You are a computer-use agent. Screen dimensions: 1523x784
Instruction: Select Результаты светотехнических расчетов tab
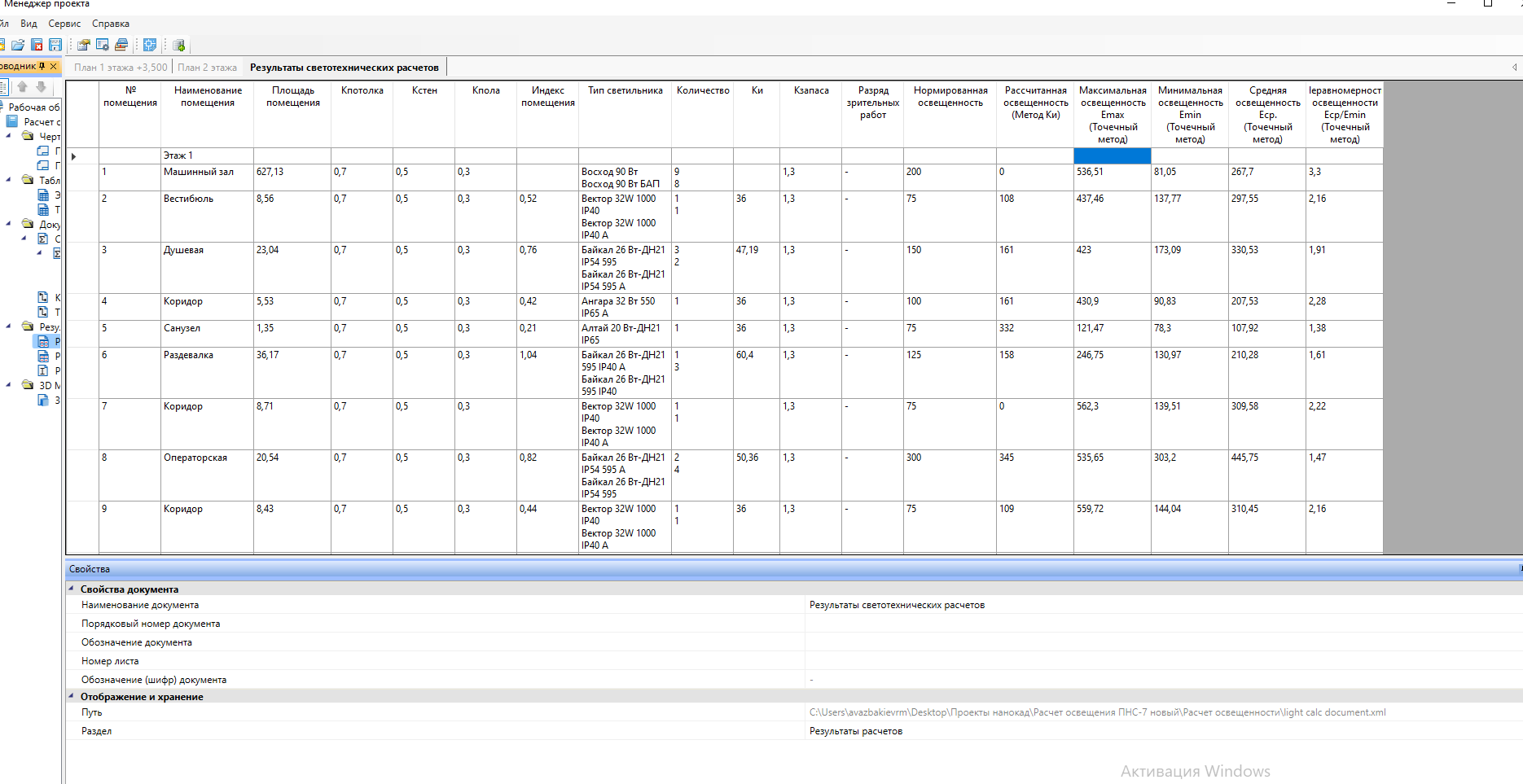[345, 68]
